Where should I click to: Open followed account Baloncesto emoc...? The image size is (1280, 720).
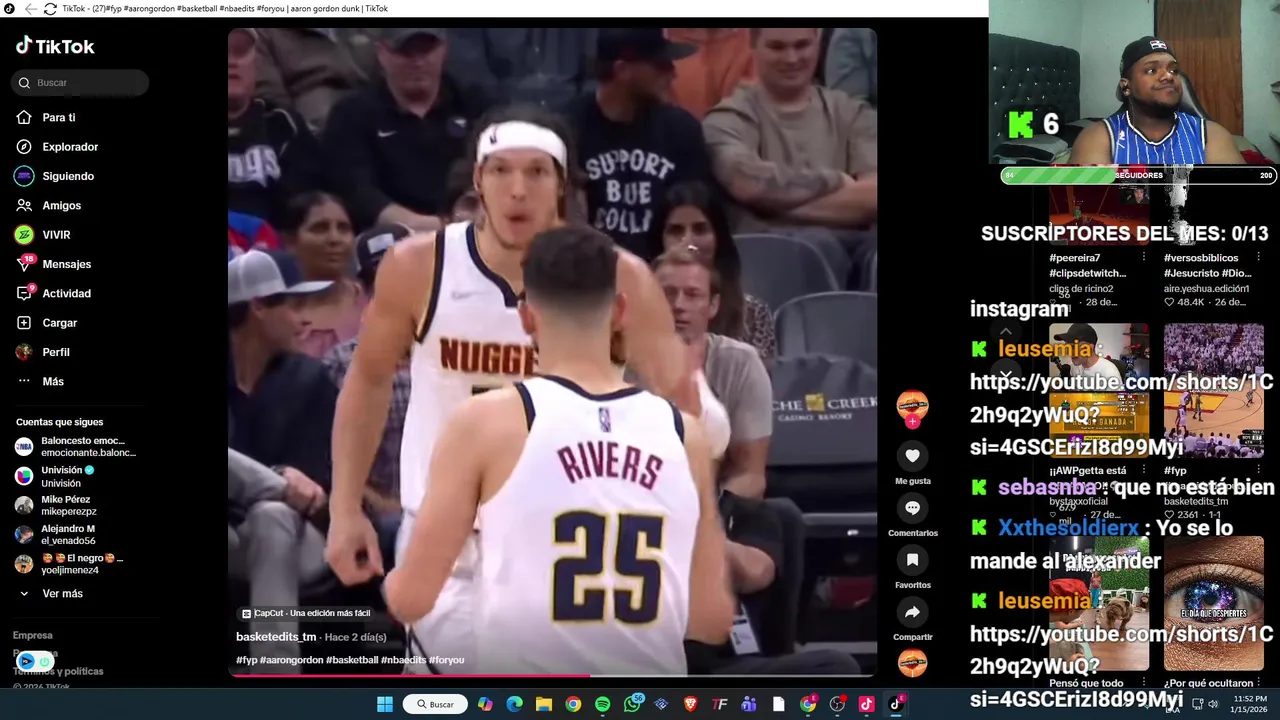point(76,447)
